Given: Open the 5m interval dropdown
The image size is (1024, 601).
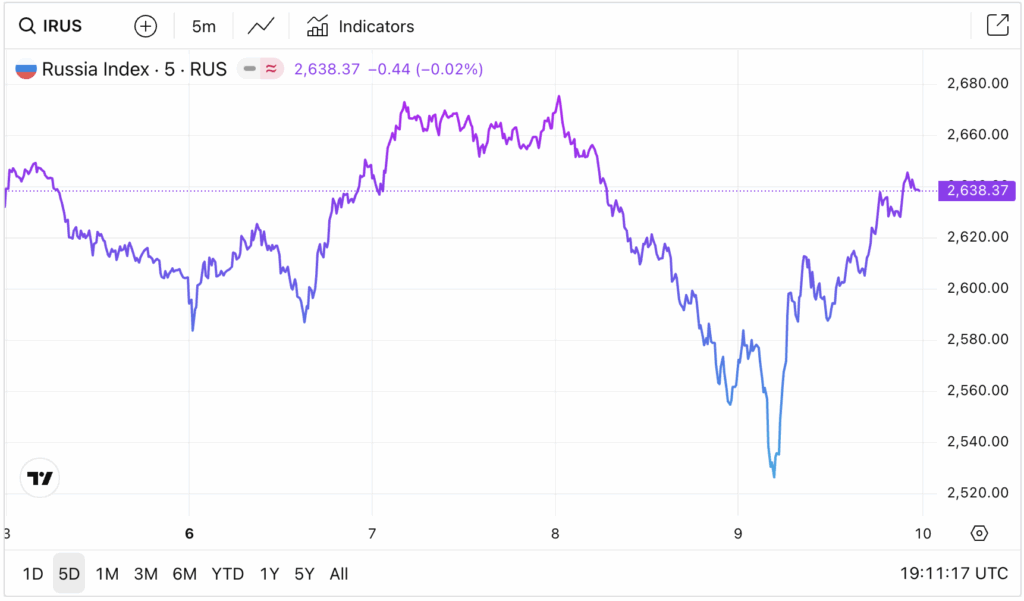Looking at the screenshot, I should coord(204,26).
